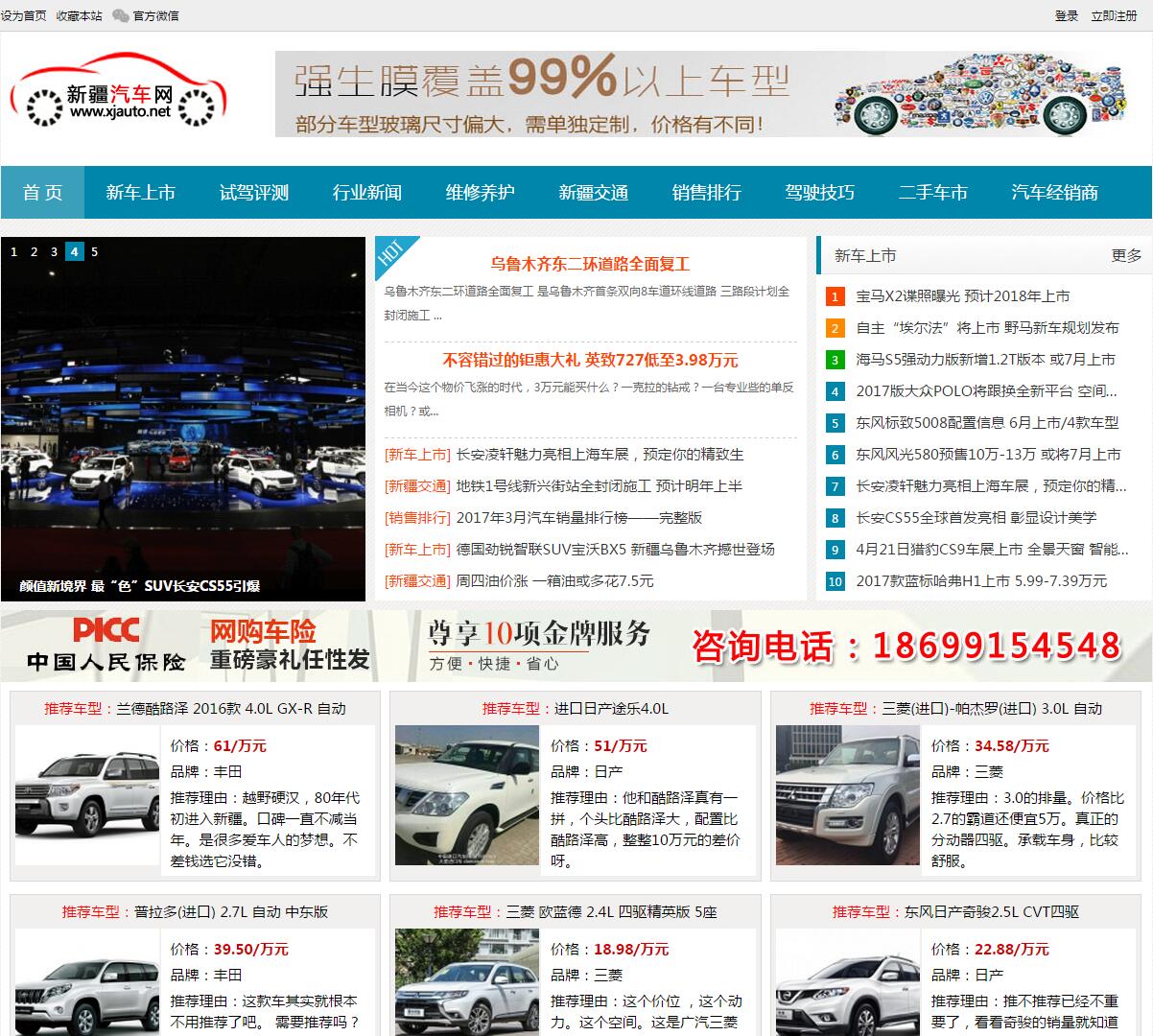Open 2017版大众POLO将跟换全新平台

[986, 391]
